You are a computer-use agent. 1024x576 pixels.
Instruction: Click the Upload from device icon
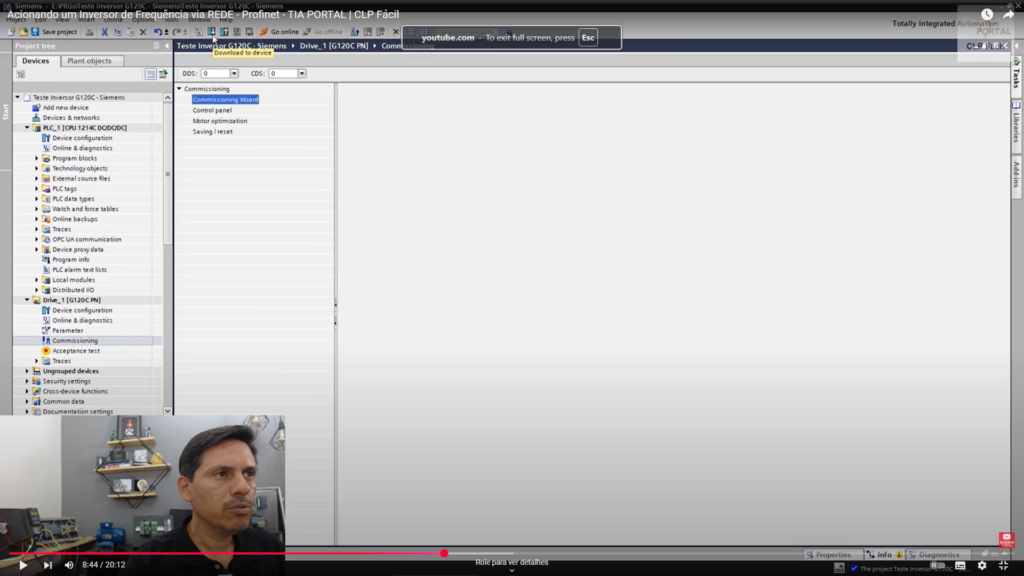[224, 31]
